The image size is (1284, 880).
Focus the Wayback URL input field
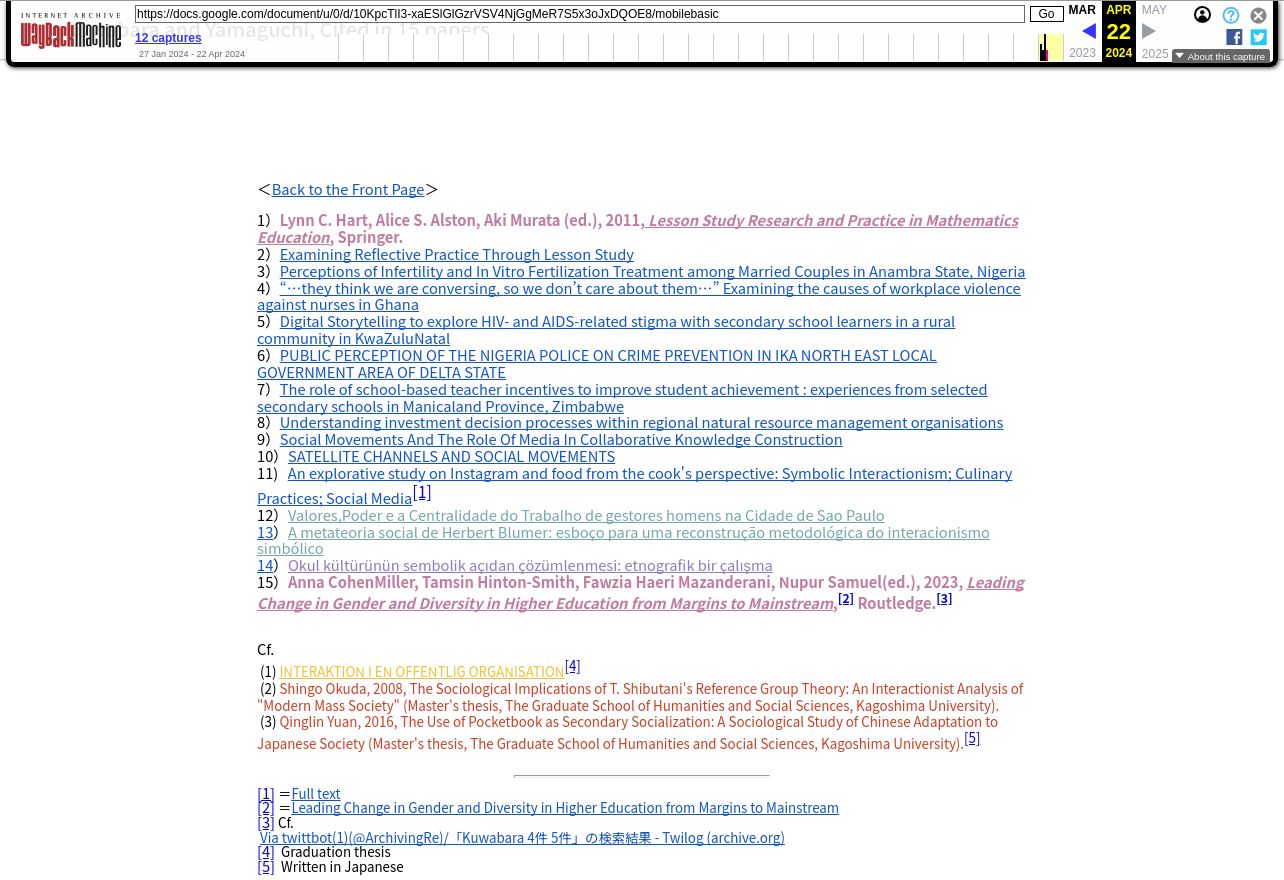(x=579, y=14)
